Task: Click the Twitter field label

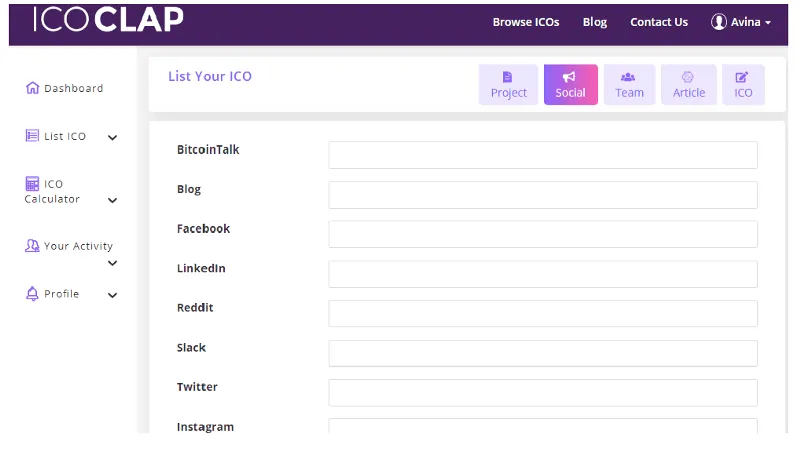Action: click(197, 387)
